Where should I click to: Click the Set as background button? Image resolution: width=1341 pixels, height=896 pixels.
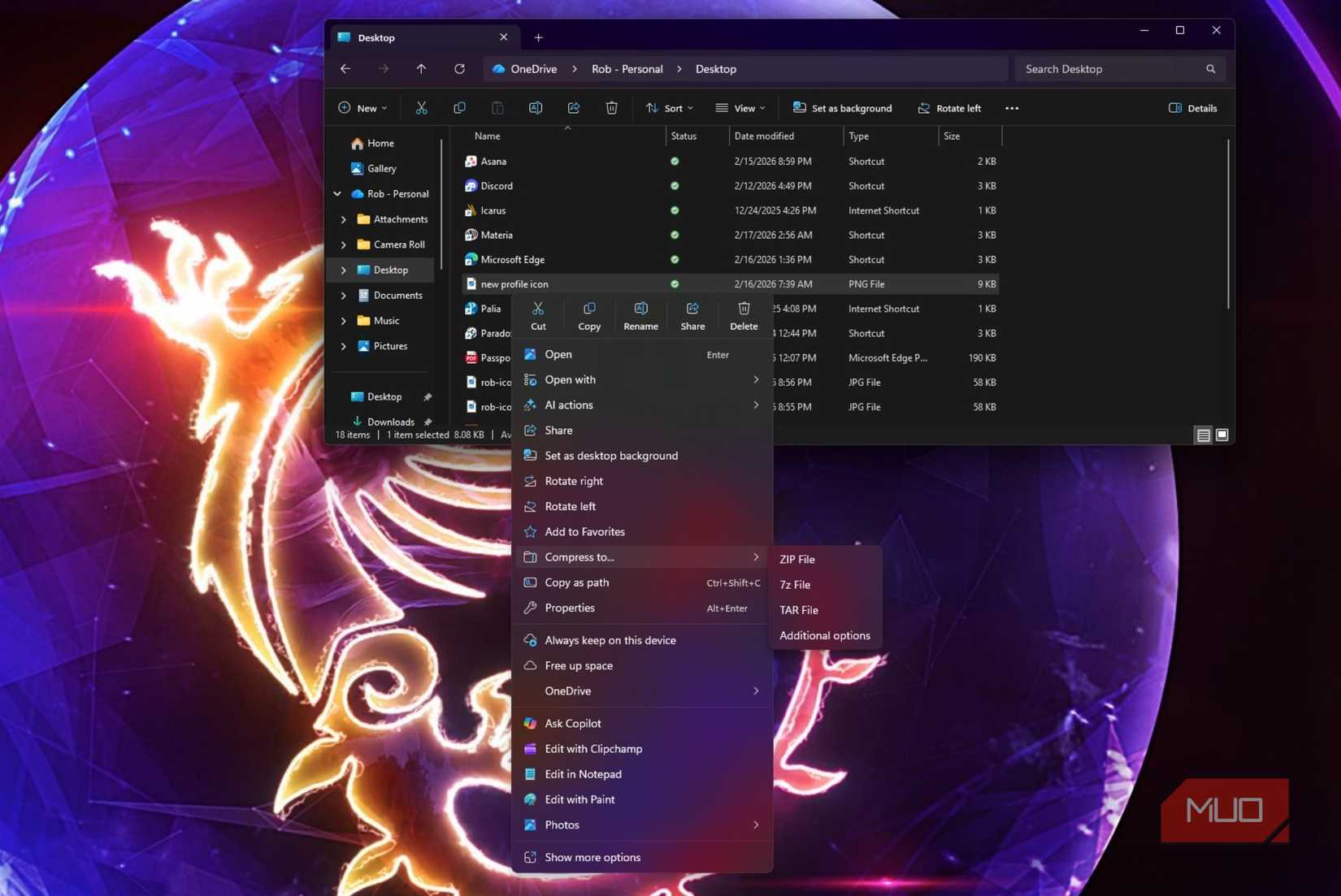pyautogui.click(x=842, y=108)
